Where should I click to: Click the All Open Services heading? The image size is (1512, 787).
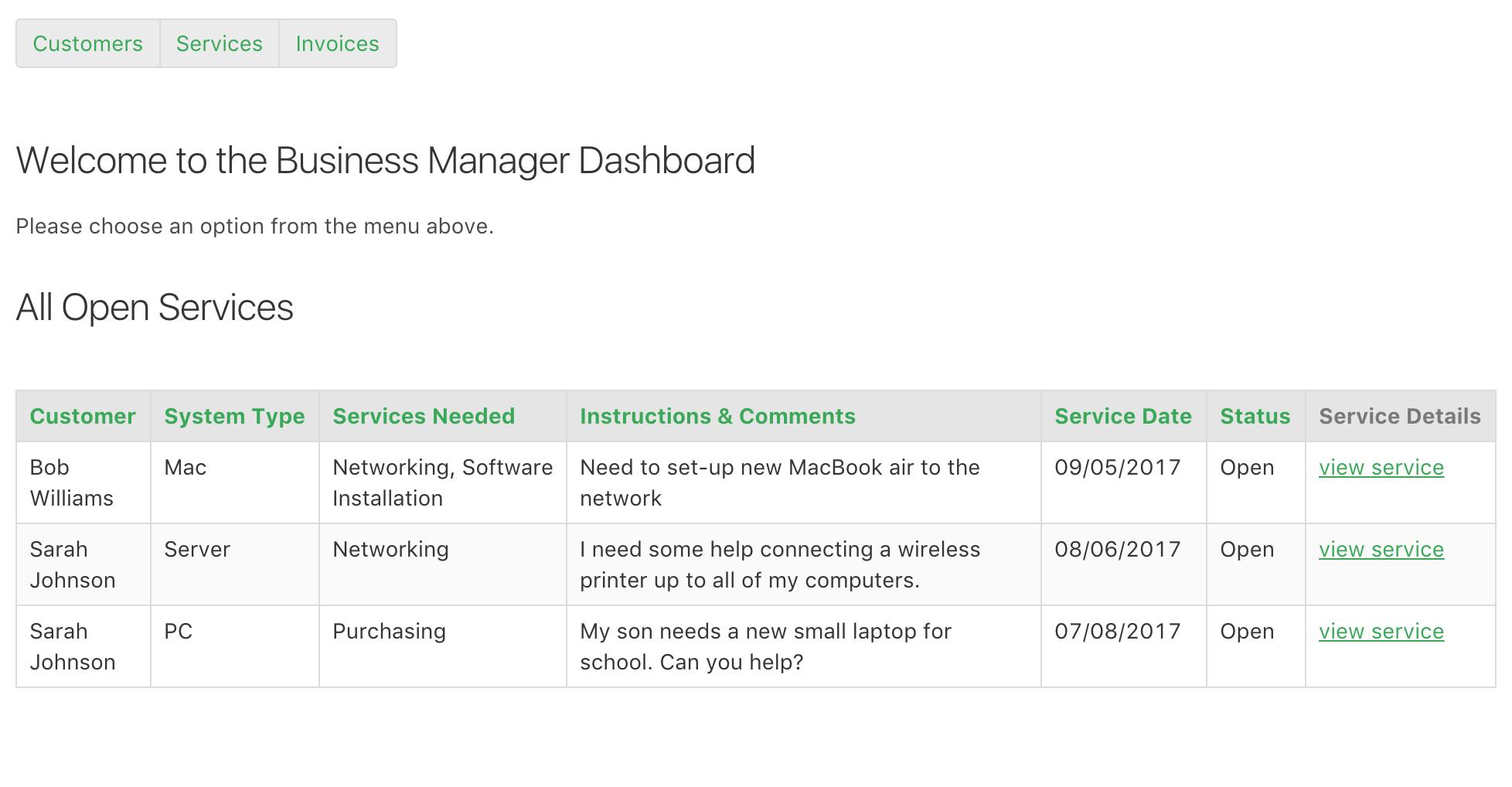point(155,307)
